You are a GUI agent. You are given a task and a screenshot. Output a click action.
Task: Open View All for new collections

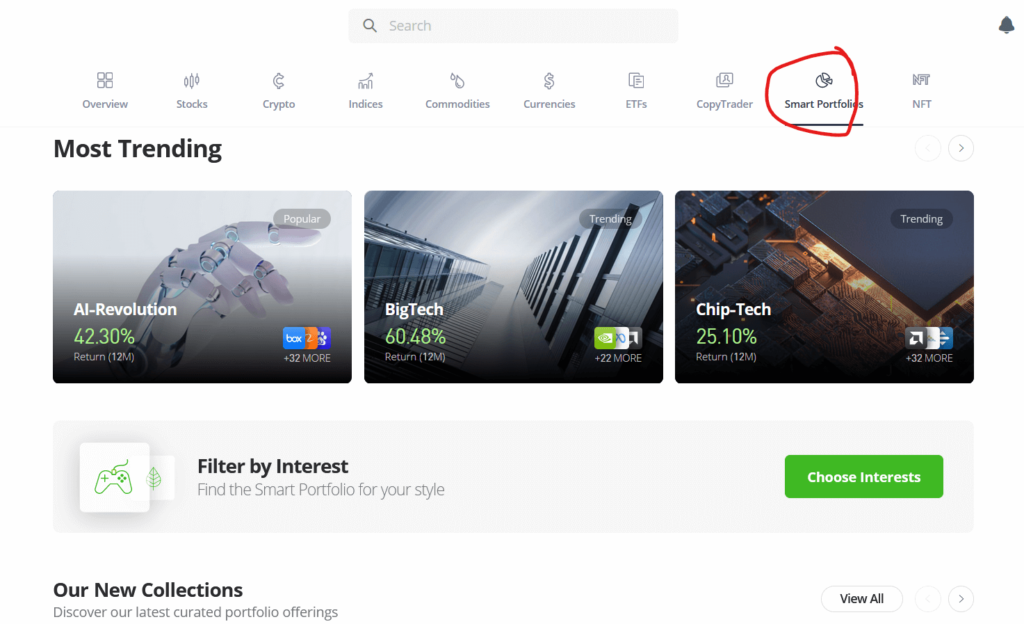coord(861,598)
